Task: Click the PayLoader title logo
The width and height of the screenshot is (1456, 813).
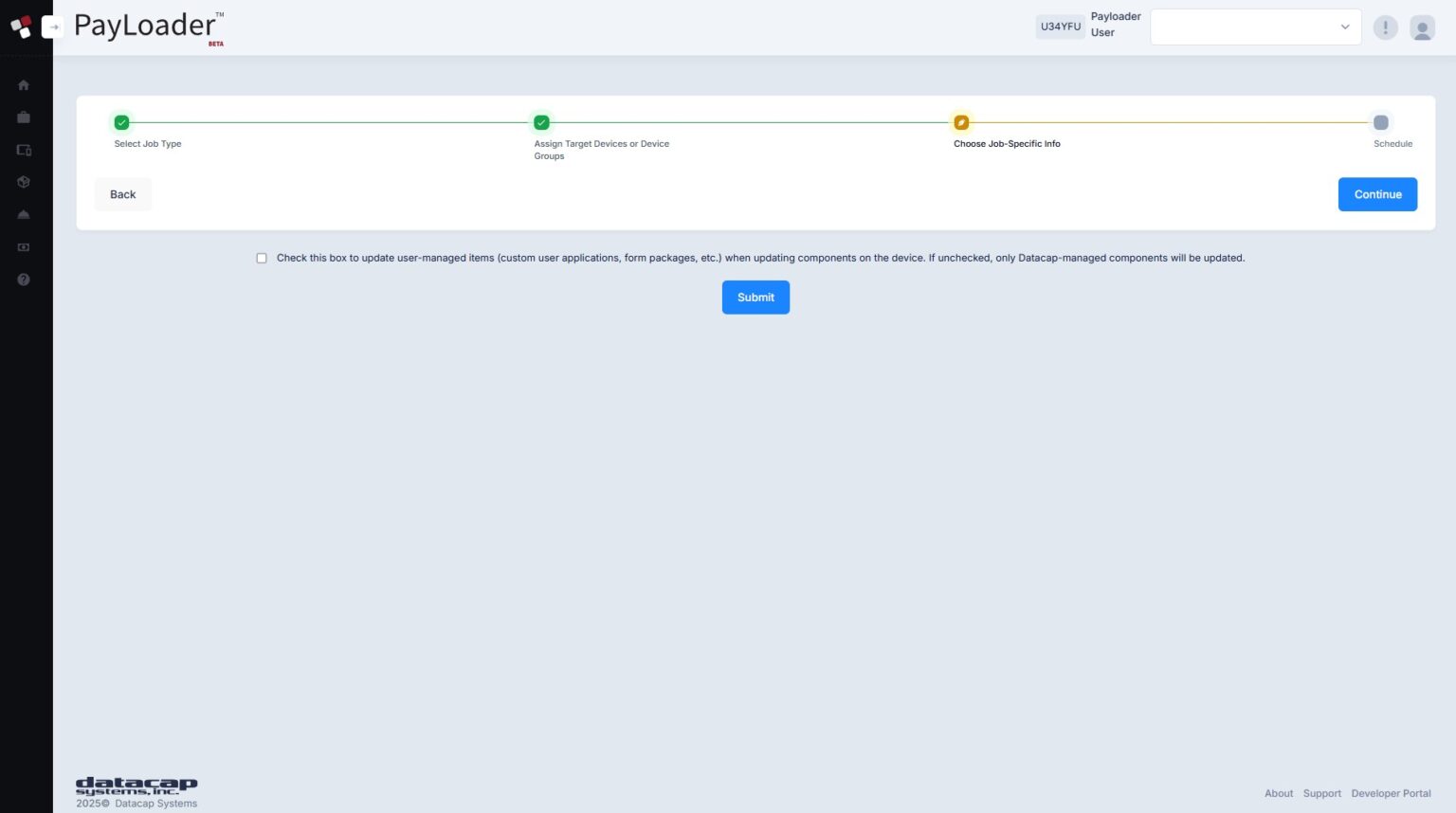Action: click(x=149, y=27)
